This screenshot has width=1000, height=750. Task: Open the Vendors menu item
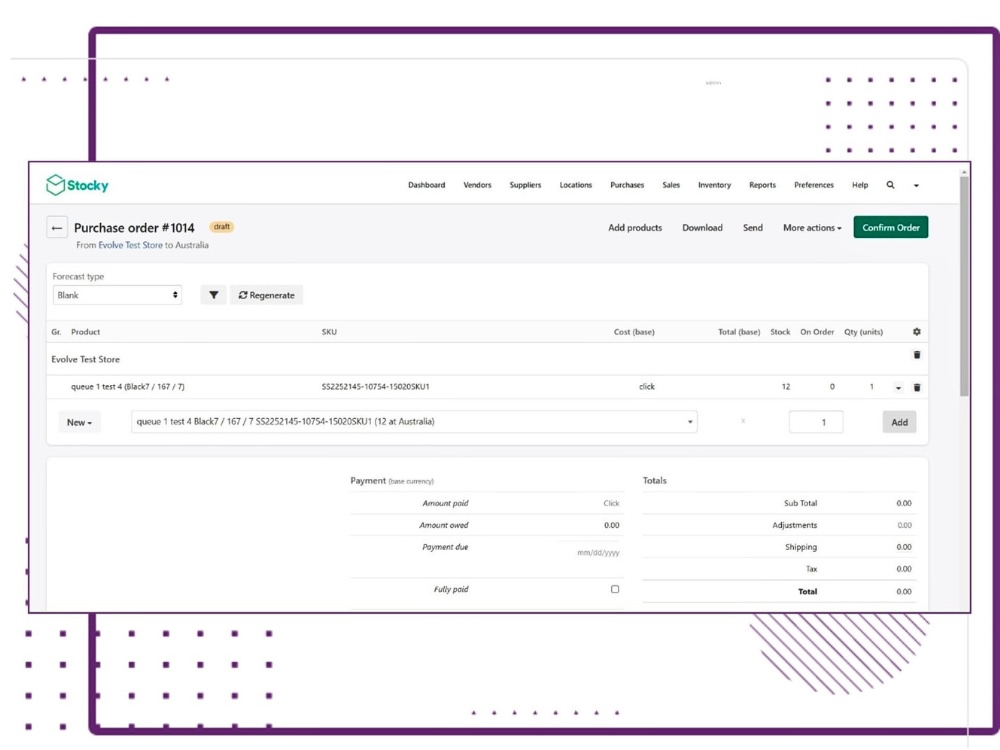[477, 185]
